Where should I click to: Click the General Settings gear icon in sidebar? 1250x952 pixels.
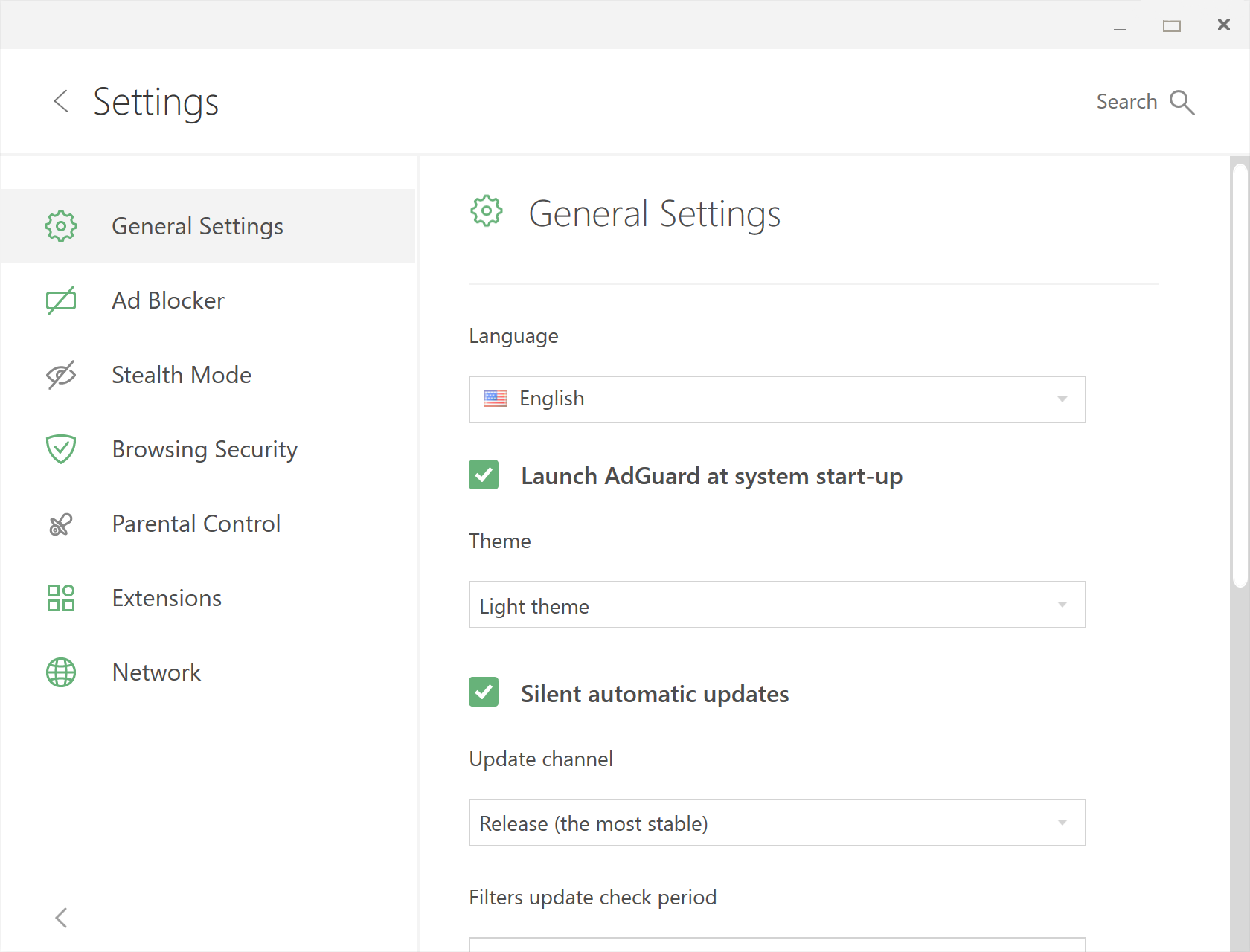point(61,226)
